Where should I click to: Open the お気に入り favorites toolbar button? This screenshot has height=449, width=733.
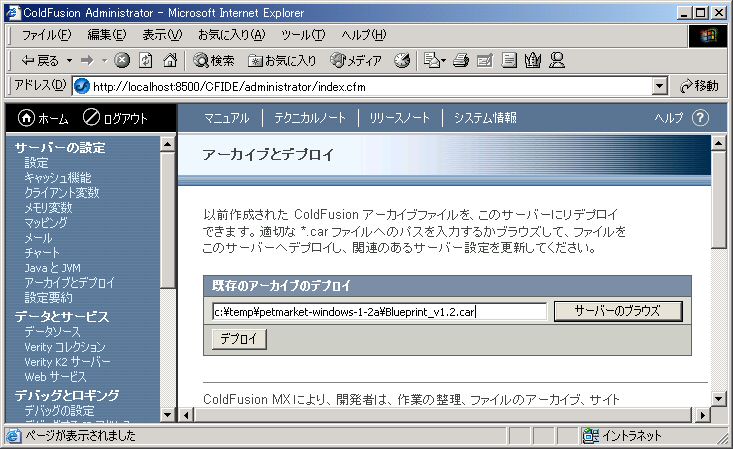tap(282, 60)
